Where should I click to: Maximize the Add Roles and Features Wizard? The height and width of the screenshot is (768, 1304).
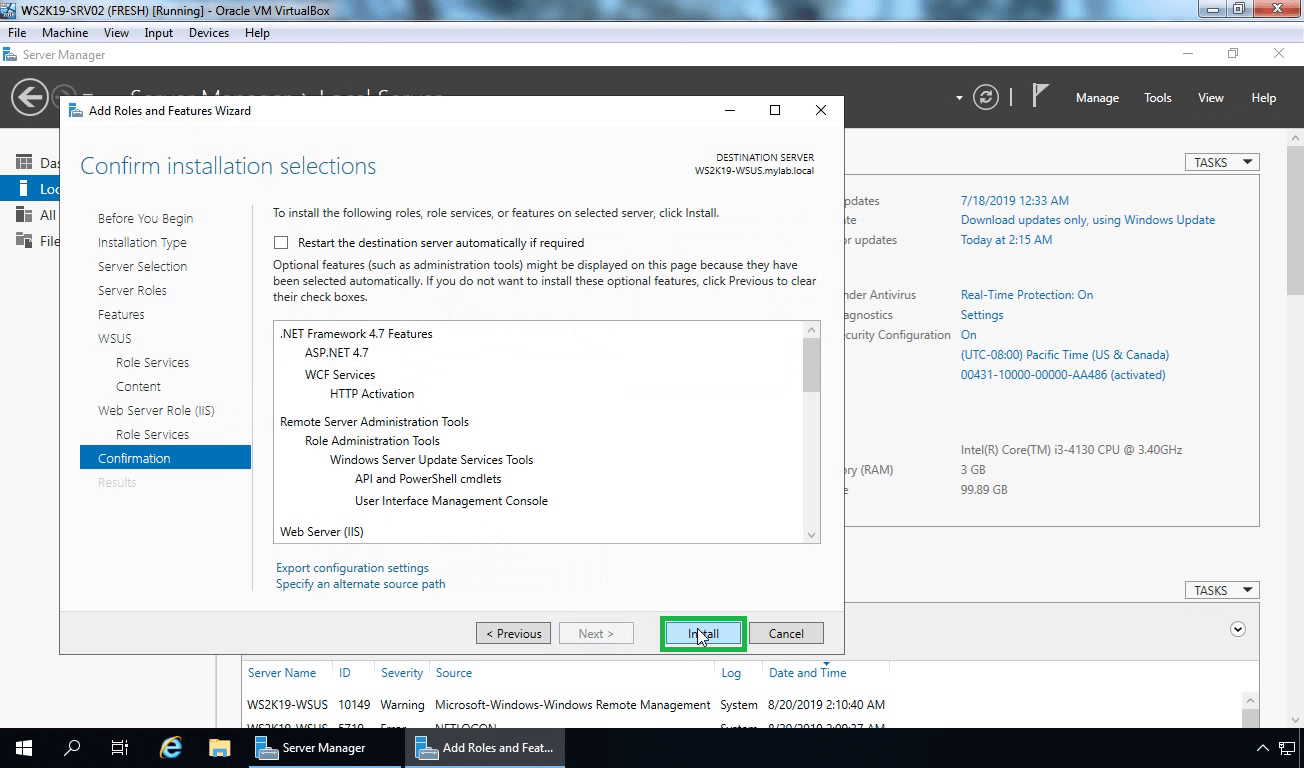pos(774,110)
